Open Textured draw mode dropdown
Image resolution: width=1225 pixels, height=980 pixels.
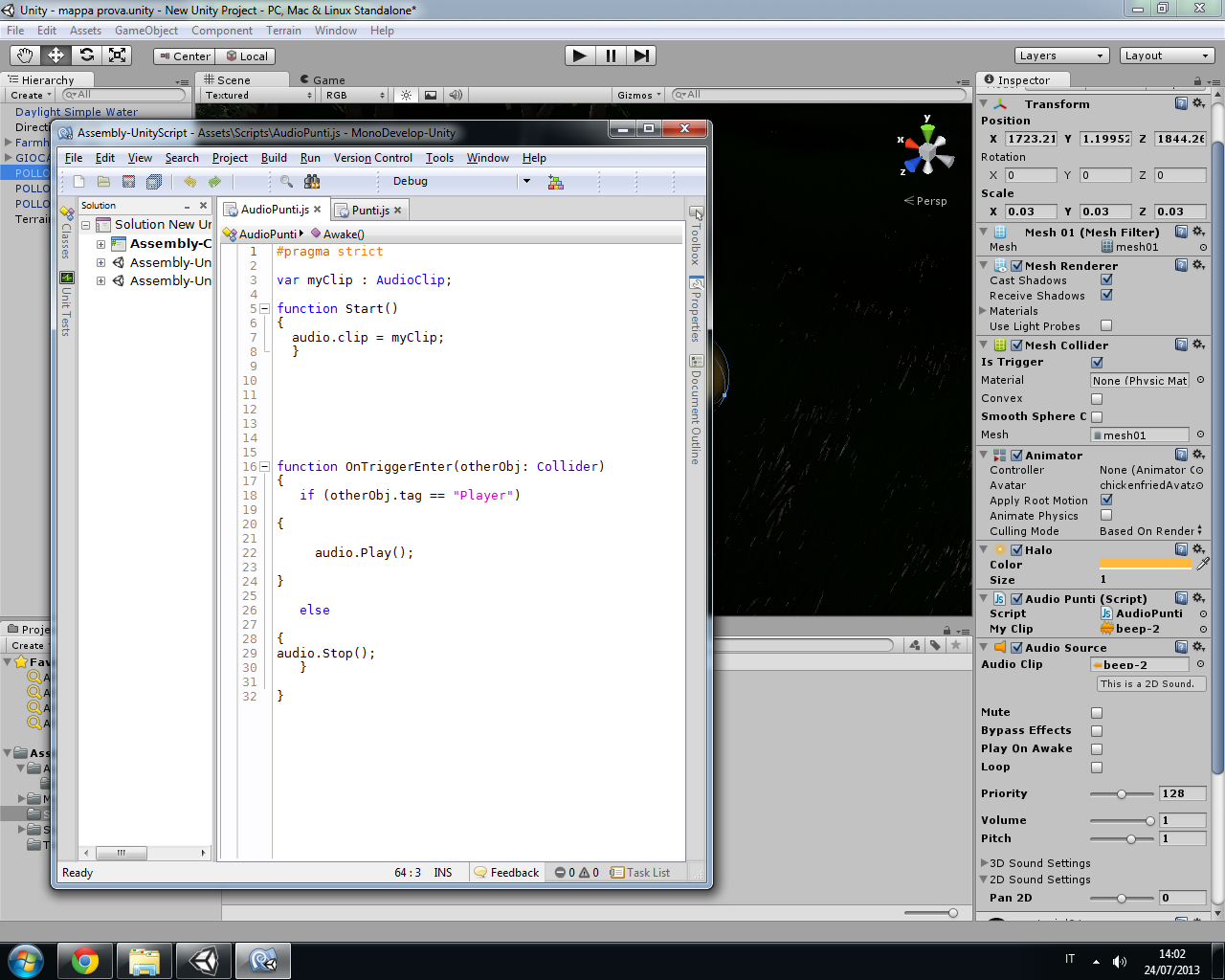258,95
